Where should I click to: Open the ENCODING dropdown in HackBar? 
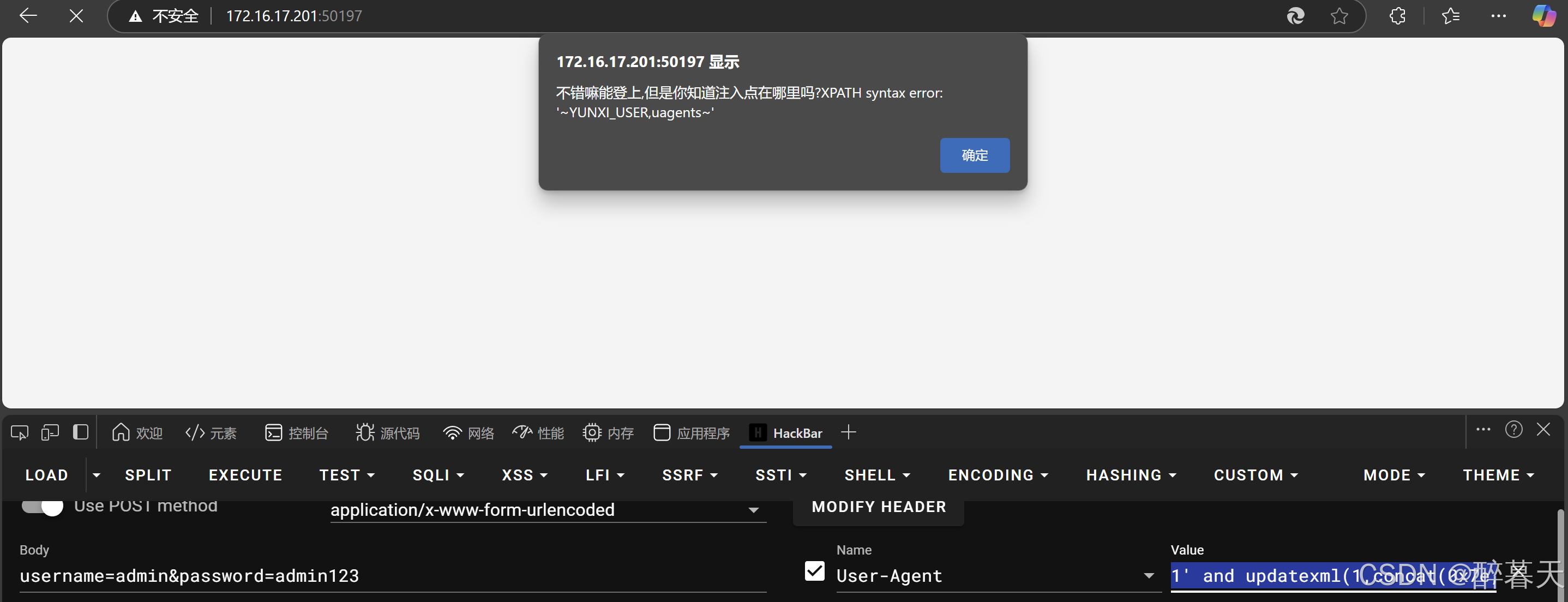[x=998, y=475]
